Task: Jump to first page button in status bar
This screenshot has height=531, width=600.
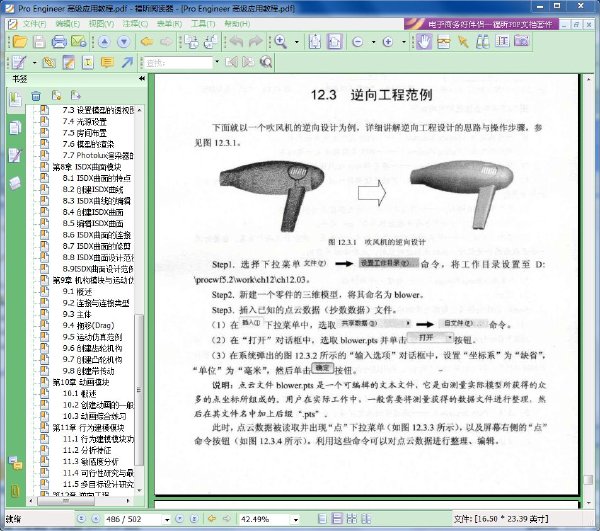Action: pos(81,519)
